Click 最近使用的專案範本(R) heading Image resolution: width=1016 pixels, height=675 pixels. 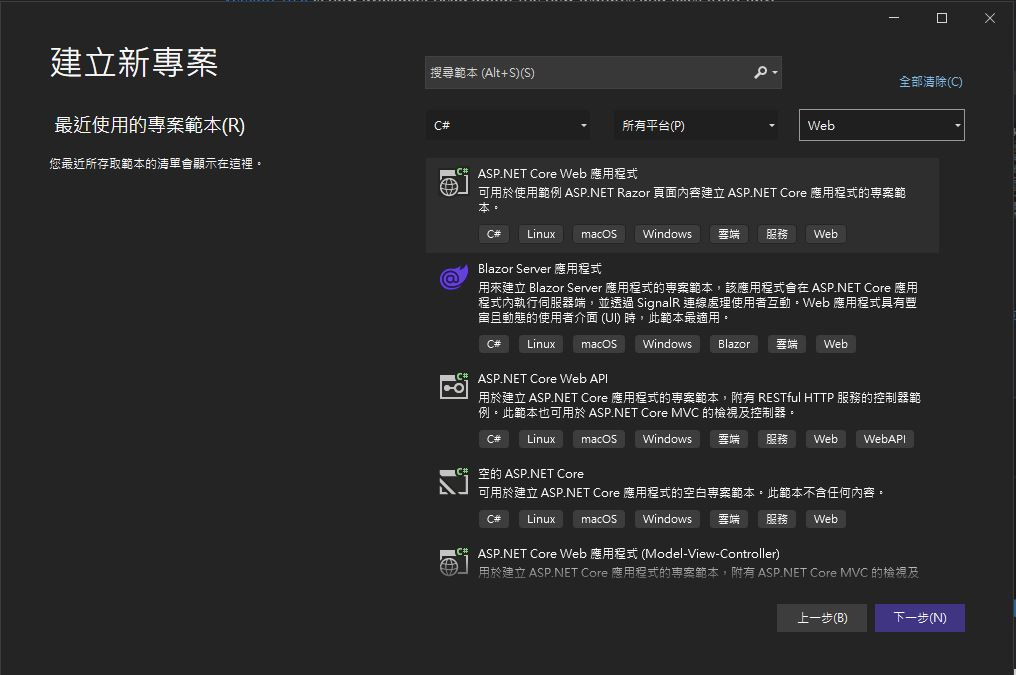(150, 125)
